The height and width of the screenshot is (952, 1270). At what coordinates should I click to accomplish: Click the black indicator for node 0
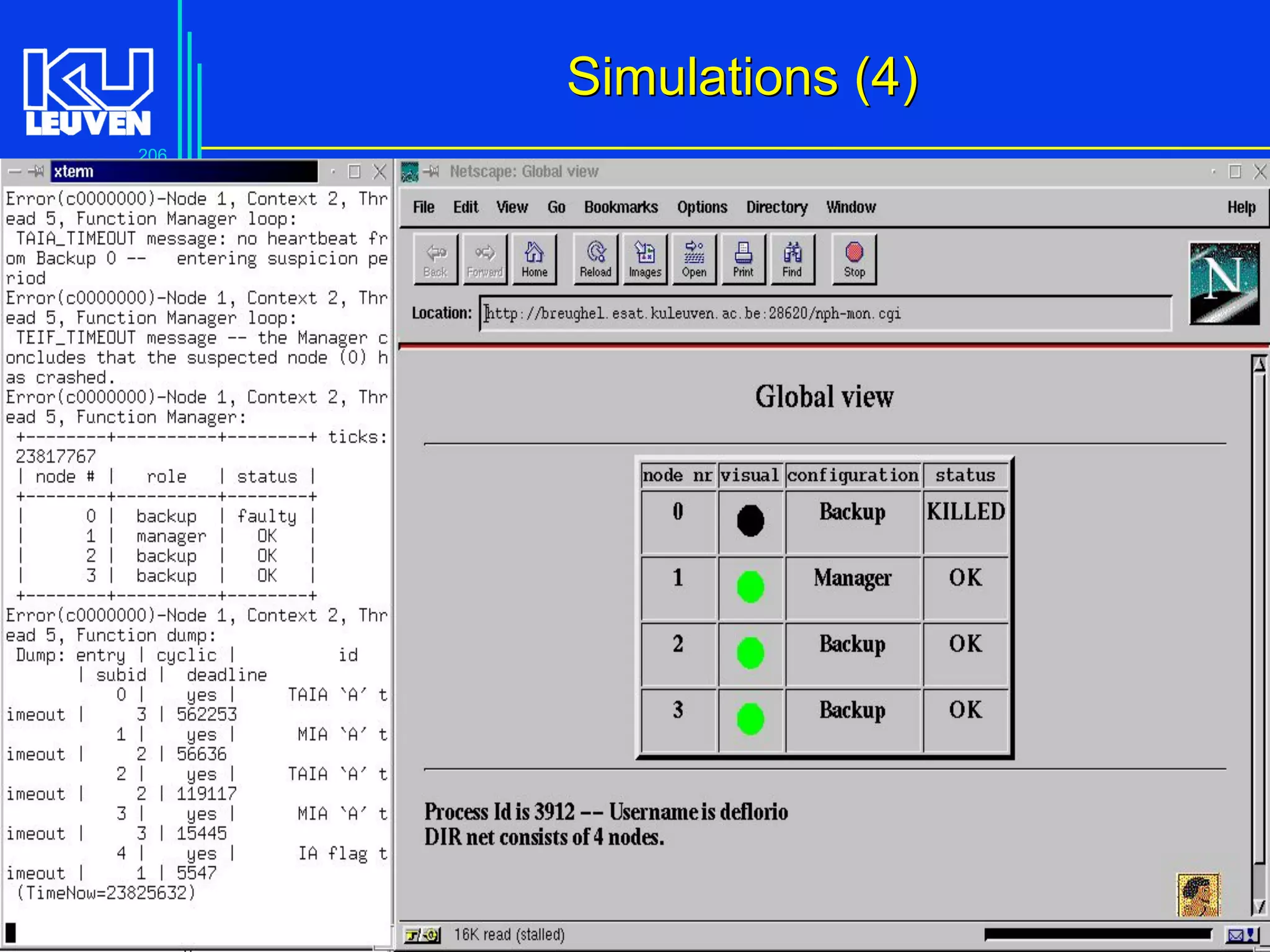750,521
